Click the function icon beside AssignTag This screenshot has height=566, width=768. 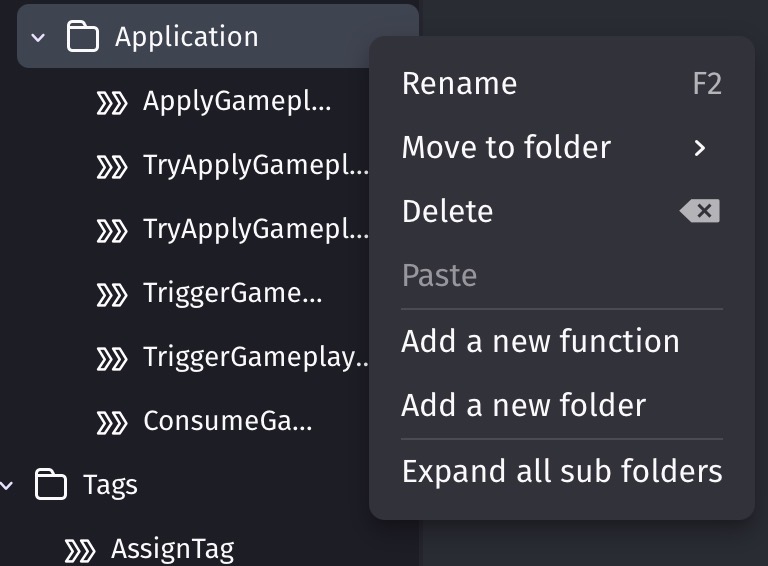point(80,550)
